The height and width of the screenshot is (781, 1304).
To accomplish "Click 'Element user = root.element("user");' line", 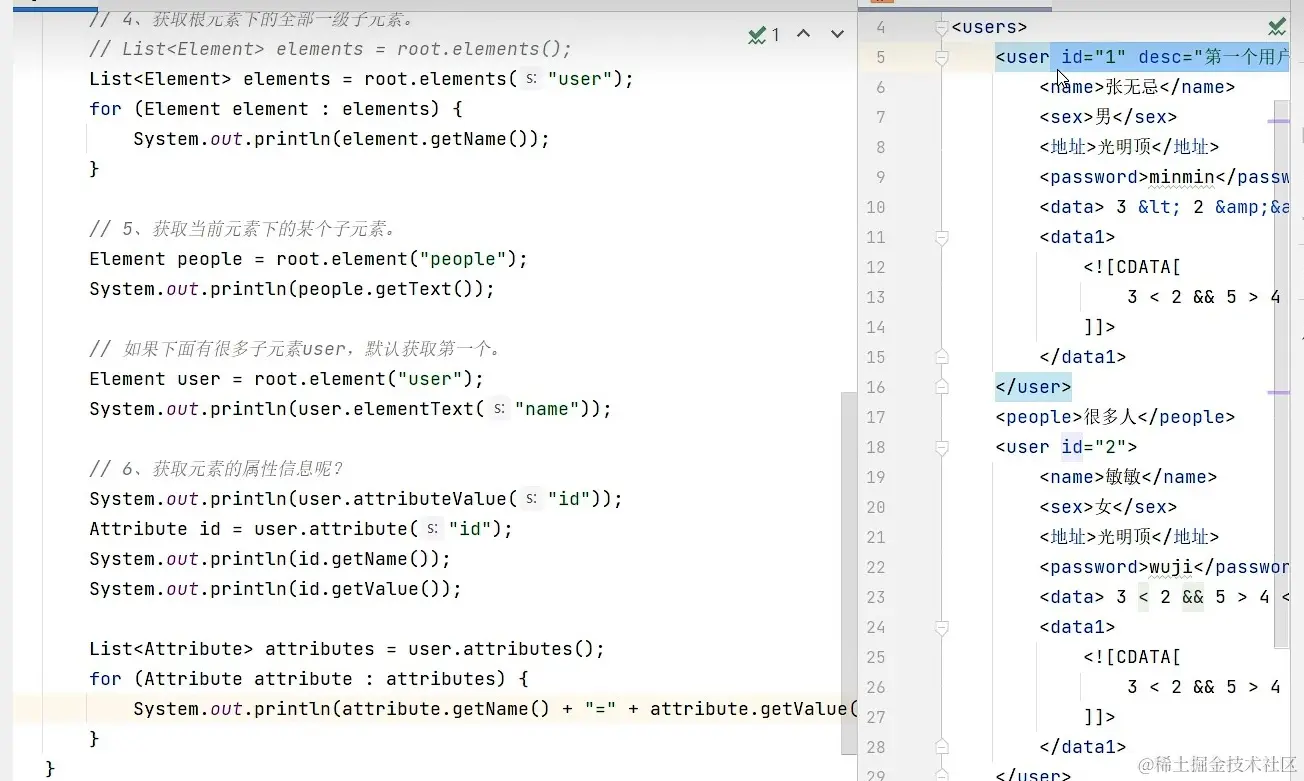I will [x=286, y=379].
